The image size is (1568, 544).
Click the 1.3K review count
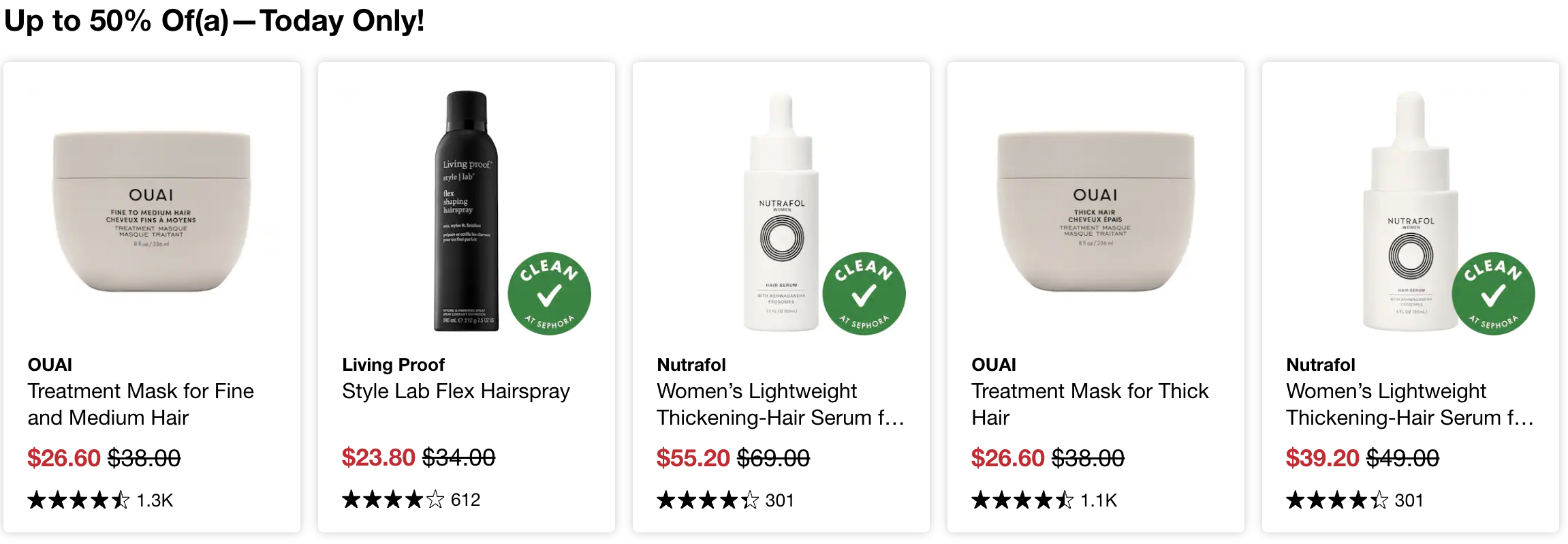coord(155,500)
